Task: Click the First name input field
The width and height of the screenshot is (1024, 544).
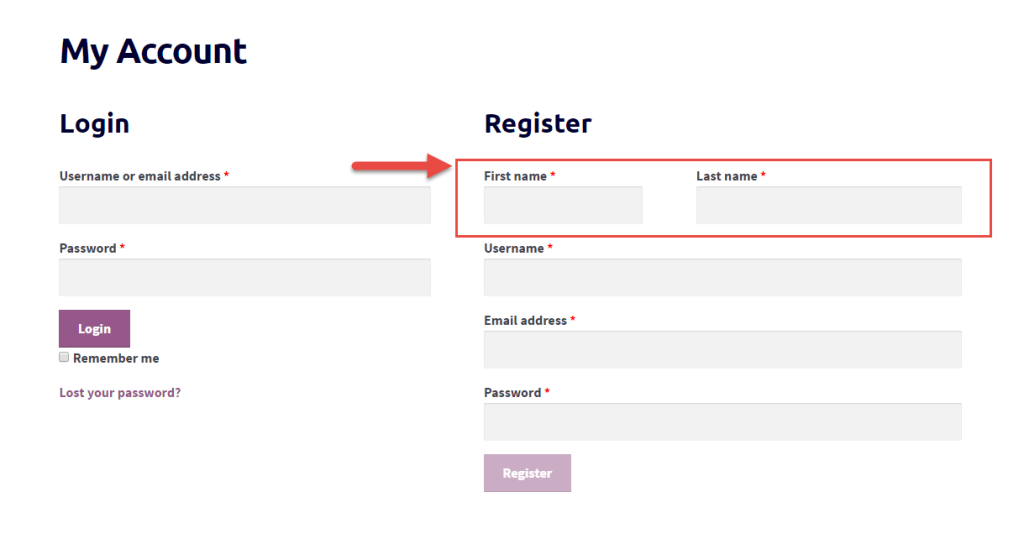Action: click(x=563, y=205)
